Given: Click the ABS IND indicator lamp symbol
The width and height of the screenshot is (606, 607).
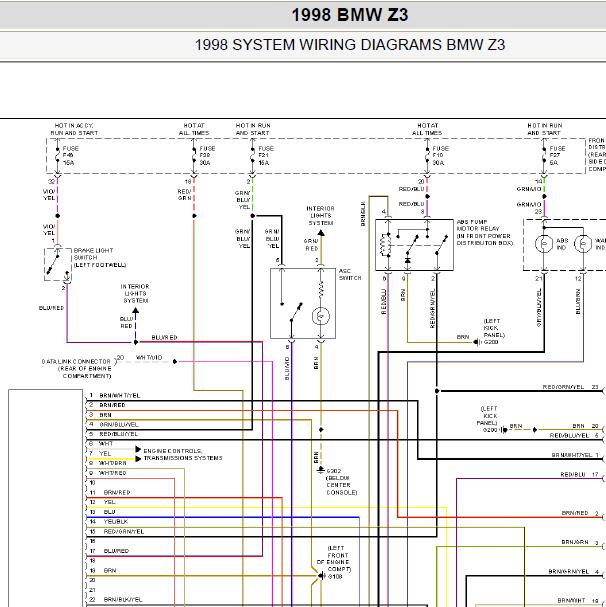Looking at the screenshot, I should pyautogui.click(x=544, y=244).
